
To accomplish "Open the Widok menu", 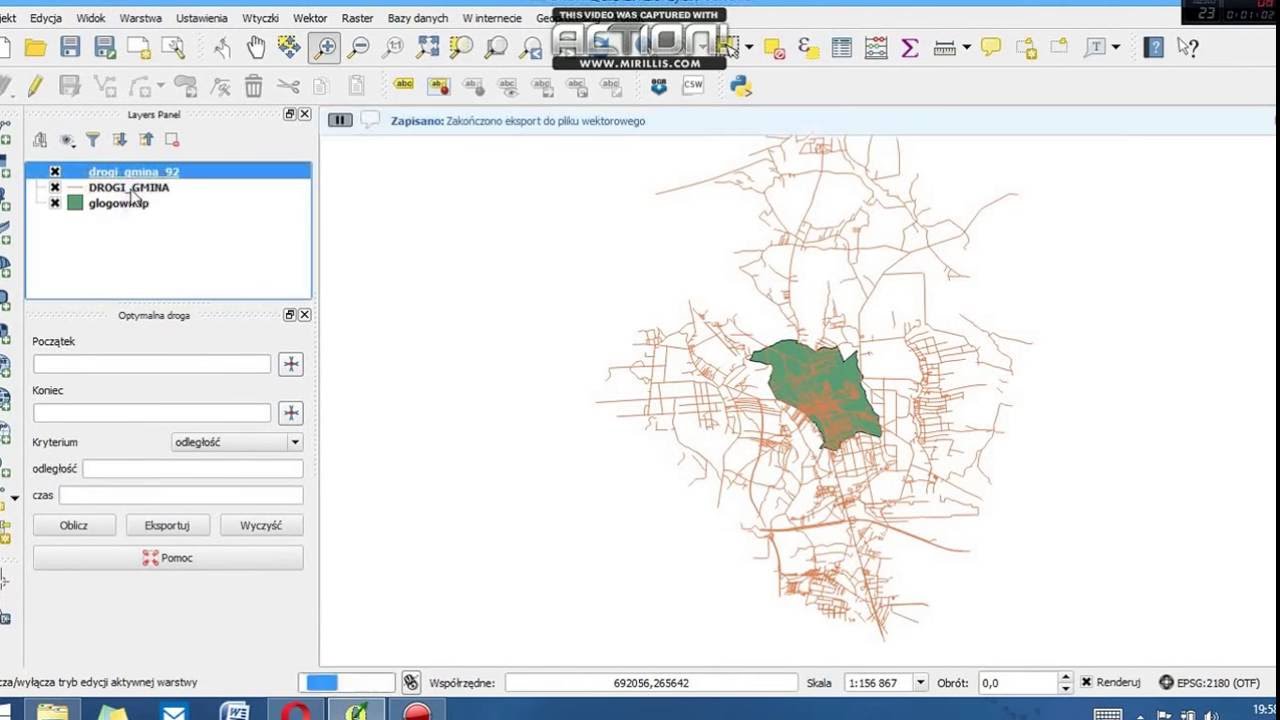I will tap(90, 18).
